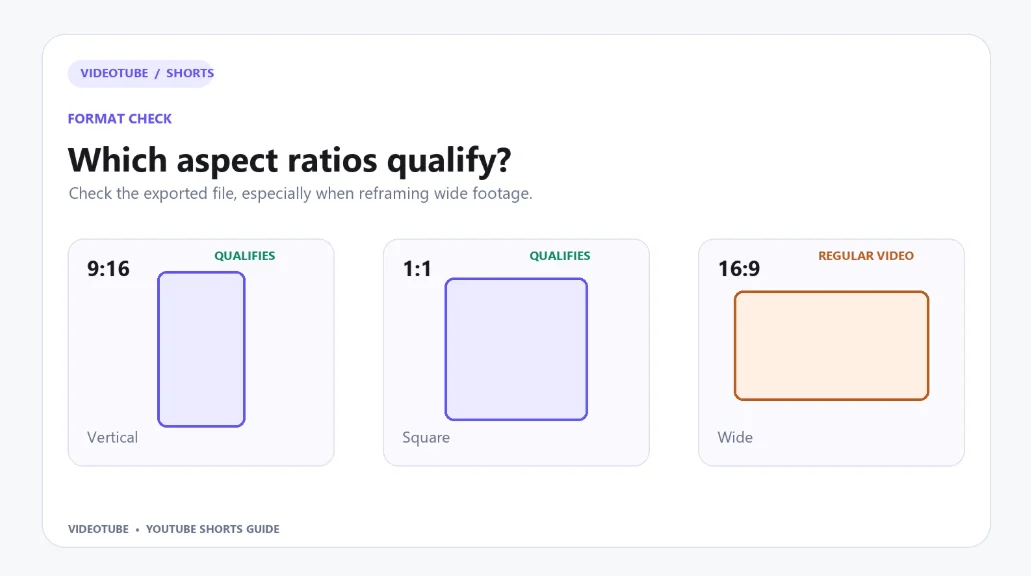Click the 16:9 ratio label
The width and height of the screenshot is (1031, 576).
pyautogui.click(x=739, y=268)
